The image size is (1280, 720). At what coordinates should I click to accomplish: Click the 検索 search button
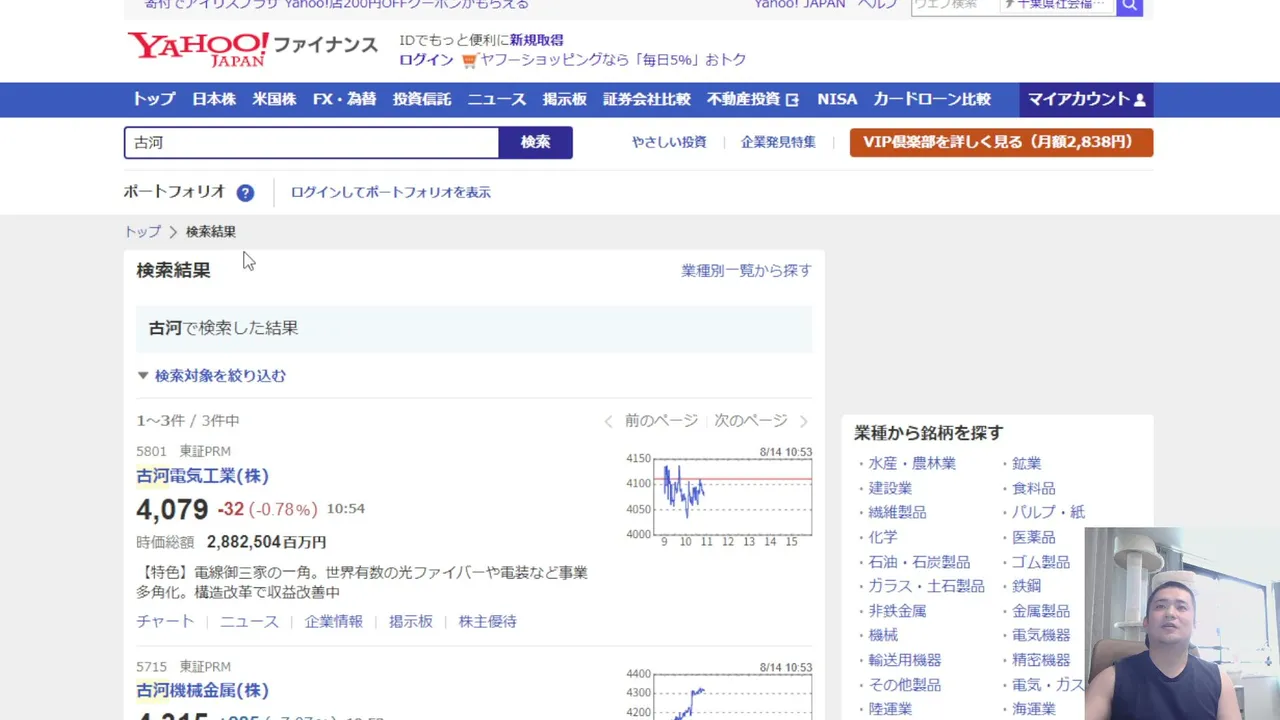point(535,142)
